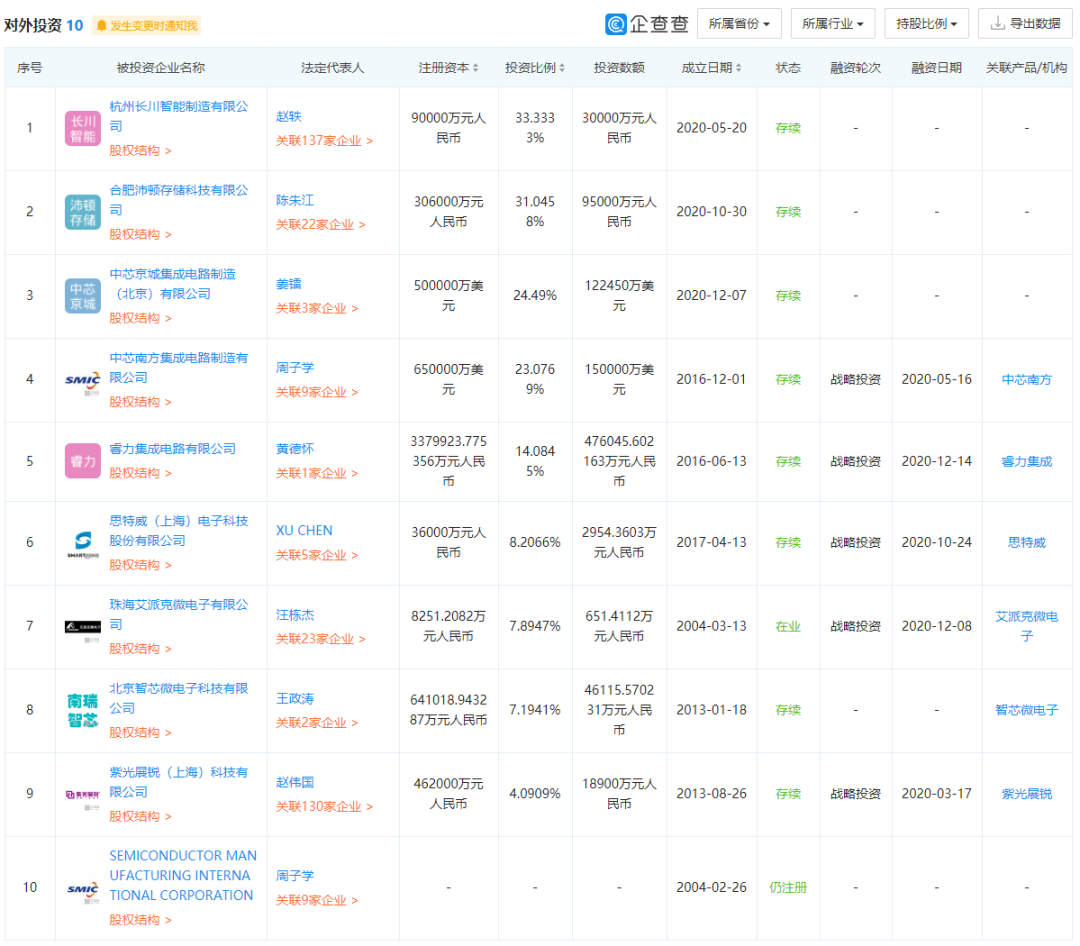Export data with 导出数据 button
The width and height of the screenshot is (1080, 946).
(1025, 23)
